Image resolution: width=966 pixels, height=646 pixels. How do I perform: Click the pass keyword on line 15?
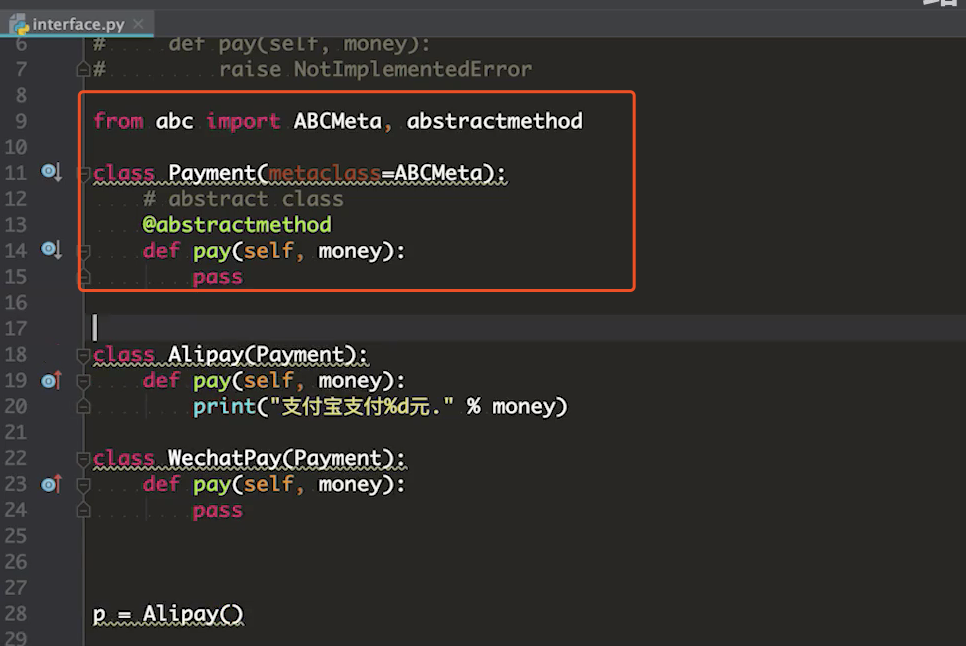click(217, 277)
